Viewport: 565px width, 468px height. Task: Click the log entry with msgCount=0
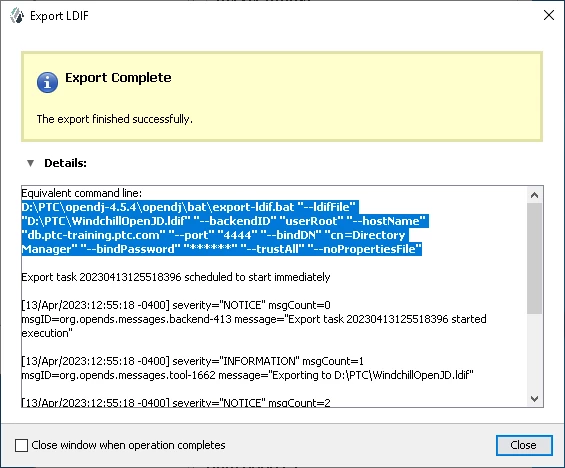click(176, 305)
